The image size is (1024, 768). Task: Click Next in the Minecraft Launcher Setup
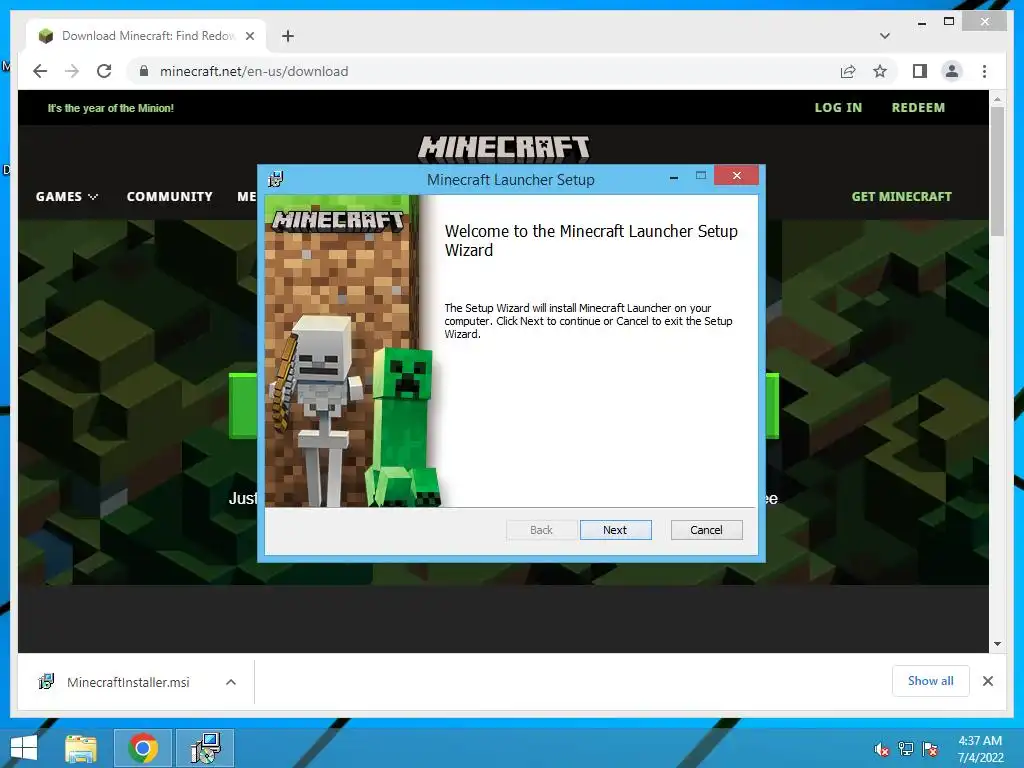coord(615,530)
